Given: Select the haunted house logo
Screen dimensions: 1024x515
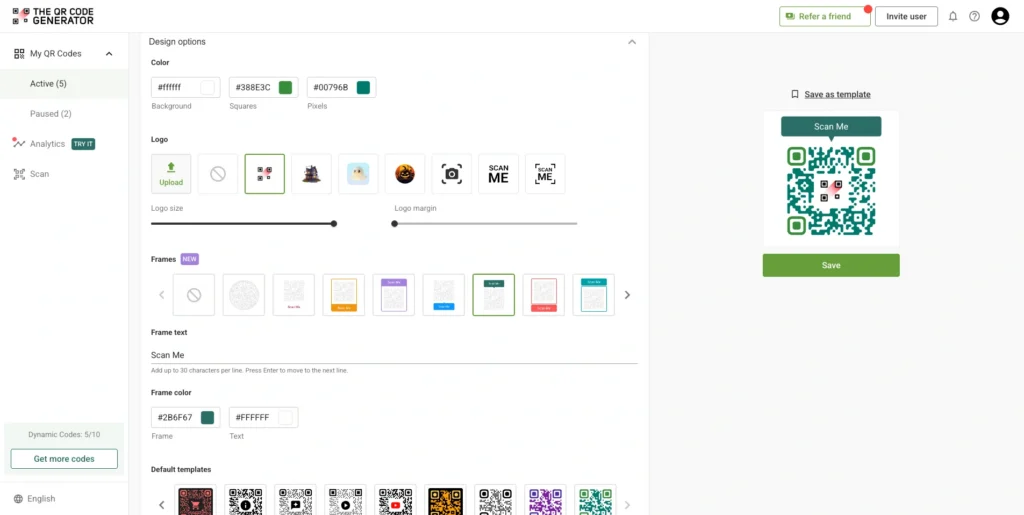Looking at the screenshot, I should point(312,174).
